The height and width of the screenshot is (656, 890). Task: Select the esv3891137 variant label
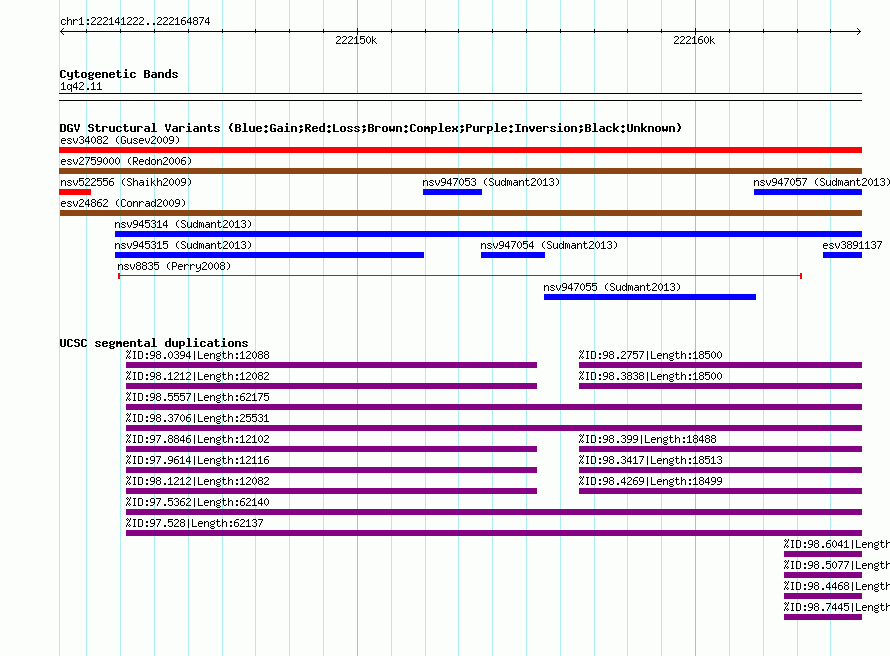tap(852, 245)
